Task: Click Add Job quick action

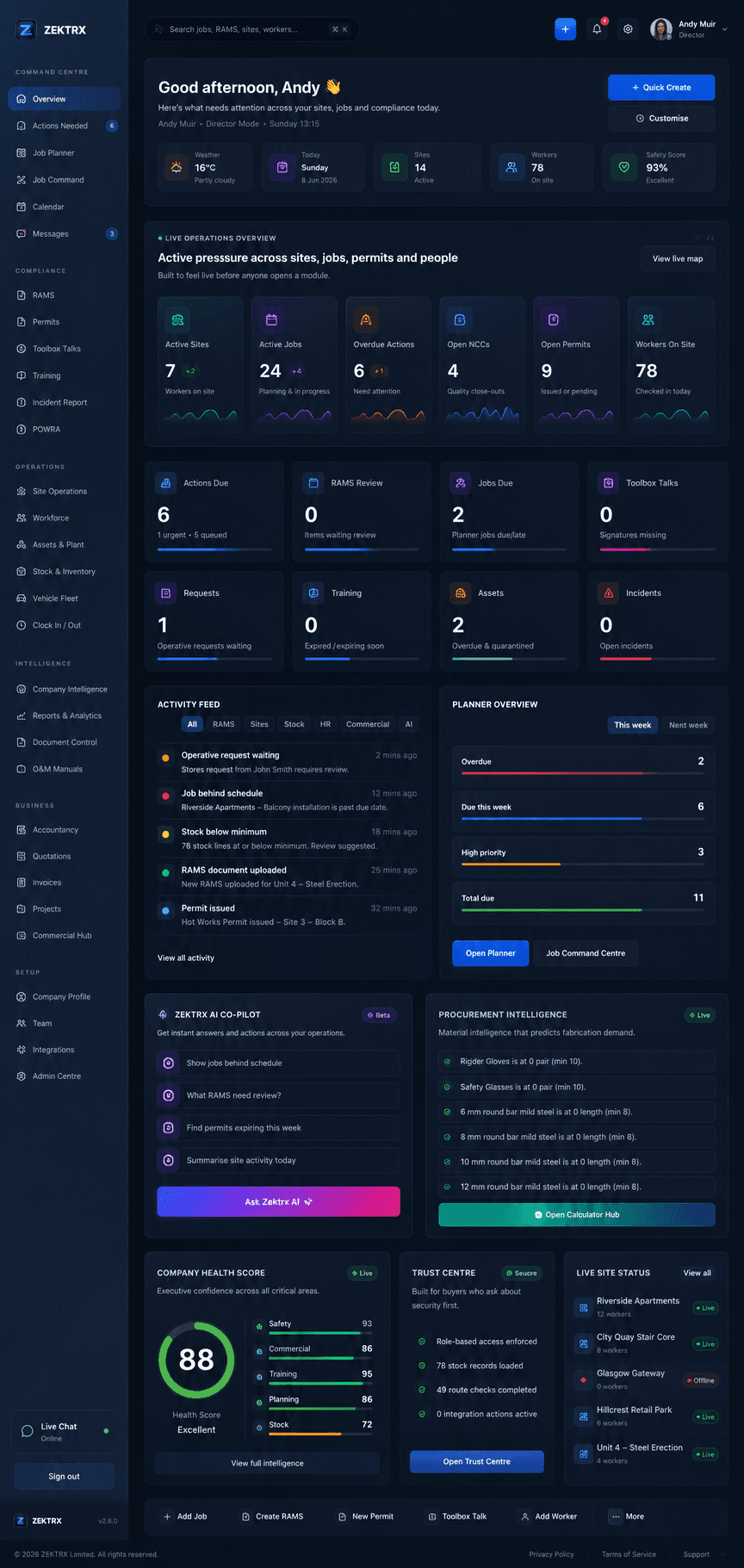Action: point(185,1516)
